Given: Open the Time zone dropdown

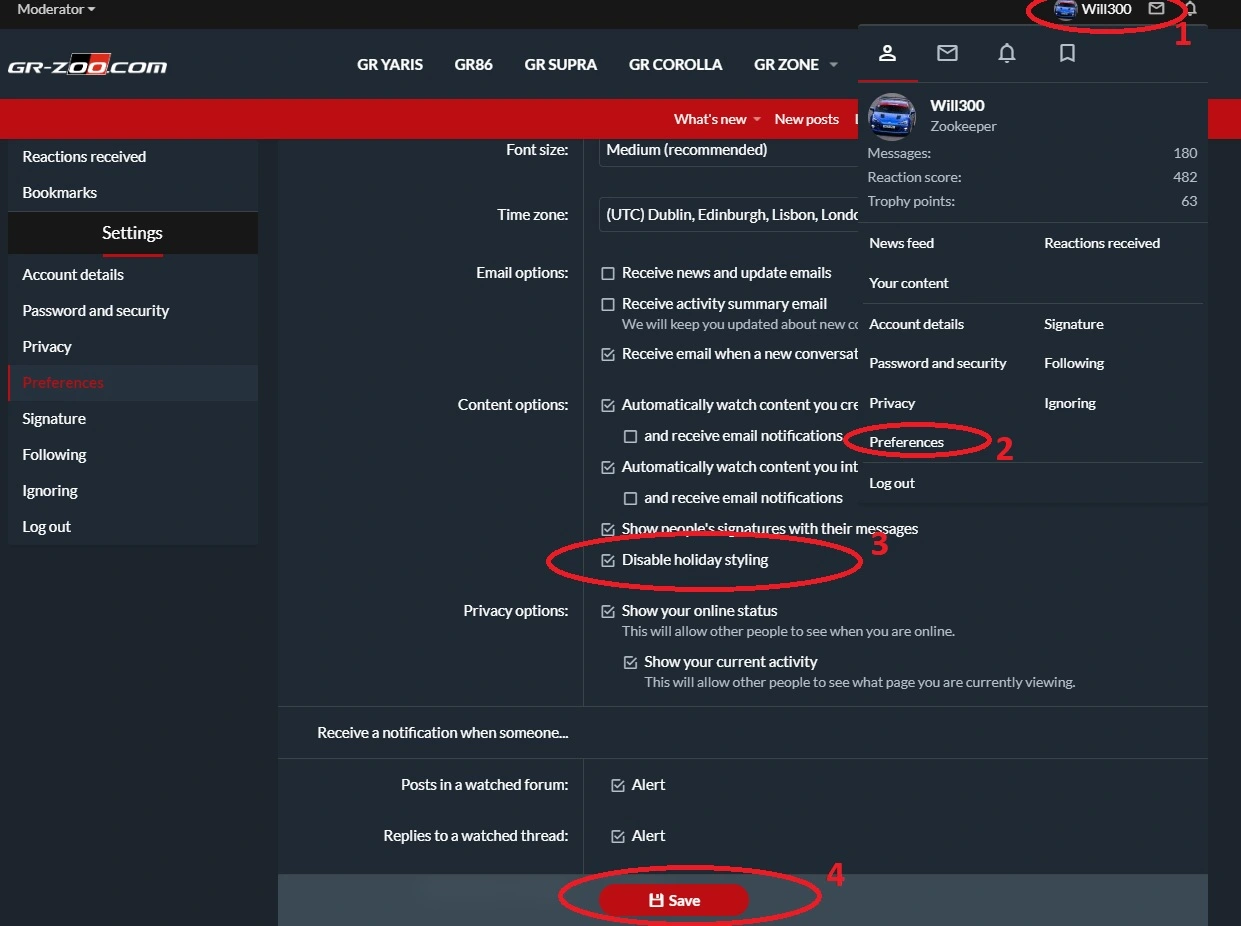Looking at the screenshot, I should pyautogui.click(x=730, y=215).
